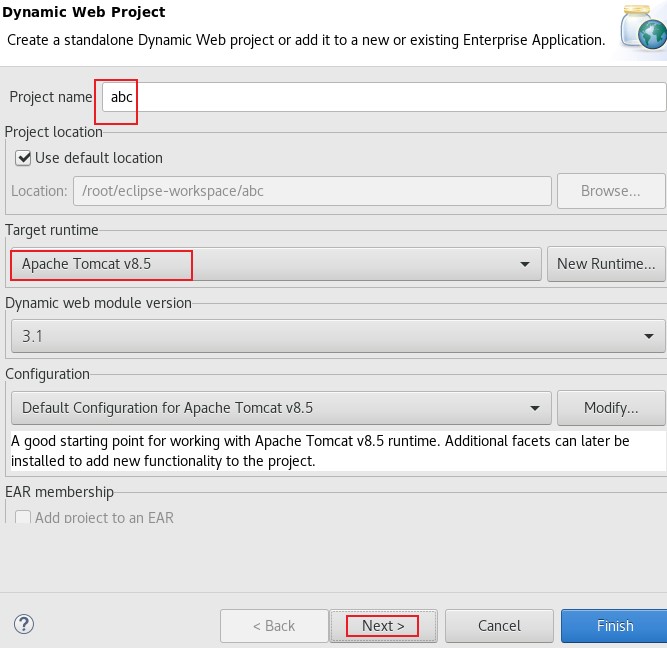Click the Next > button
Image resolution: width=667 pixels, height=648 pixels.
pyautogui.click(x=383, y=626)
